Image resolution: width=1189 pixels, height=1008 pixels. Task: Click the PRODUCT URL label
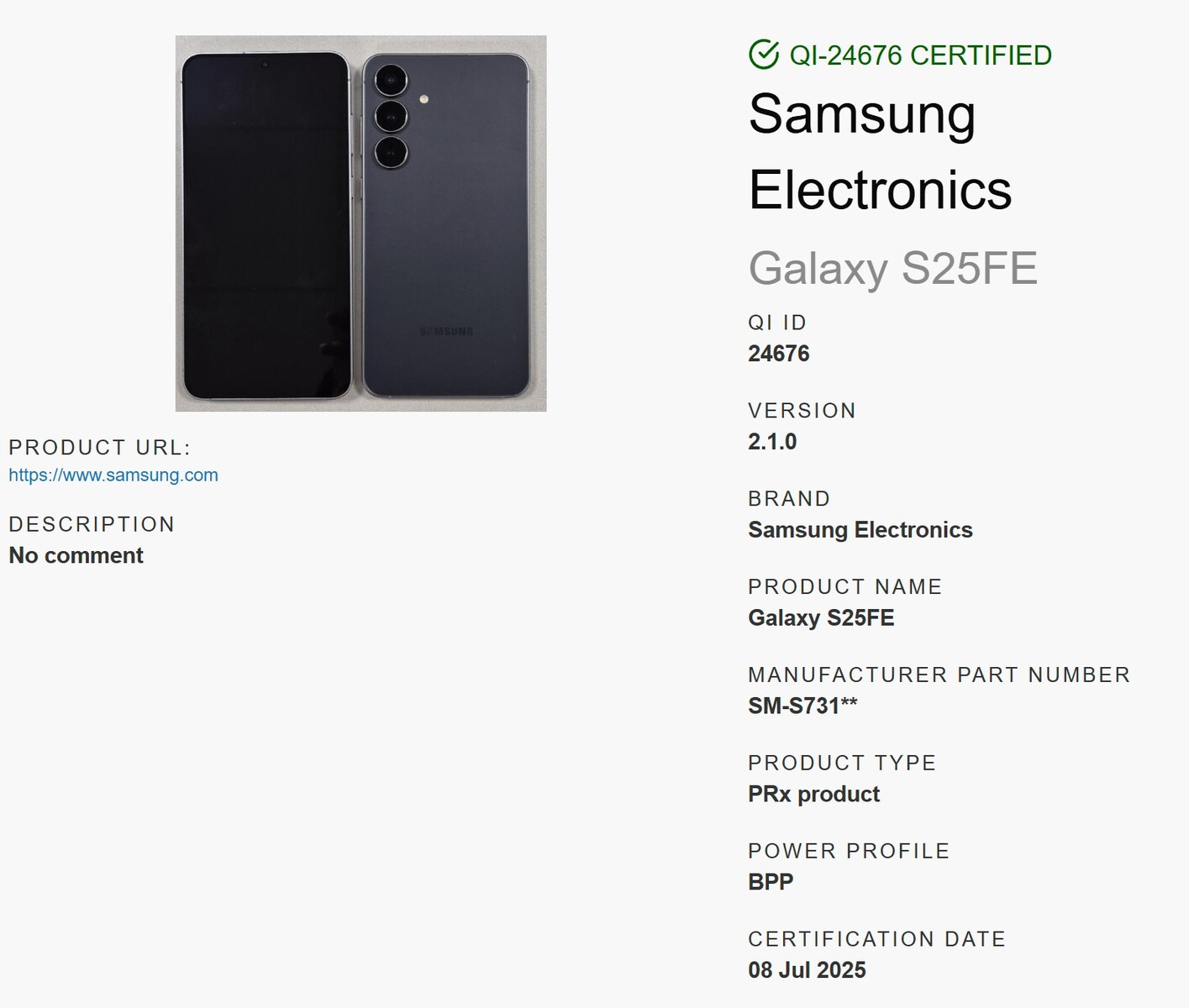100,447
